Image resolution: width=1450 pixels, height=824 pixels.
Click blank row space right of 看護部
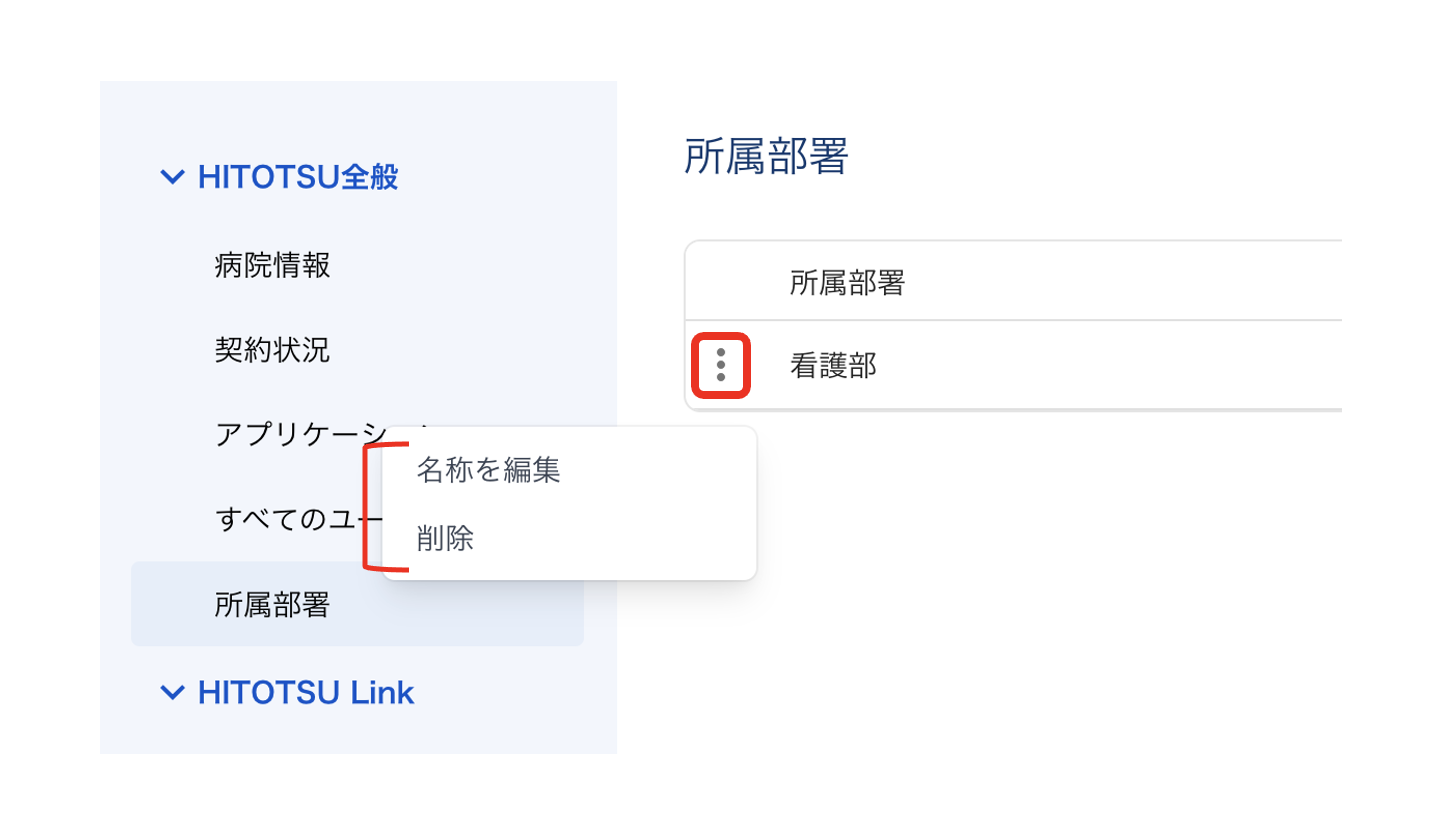point(1100,366)
